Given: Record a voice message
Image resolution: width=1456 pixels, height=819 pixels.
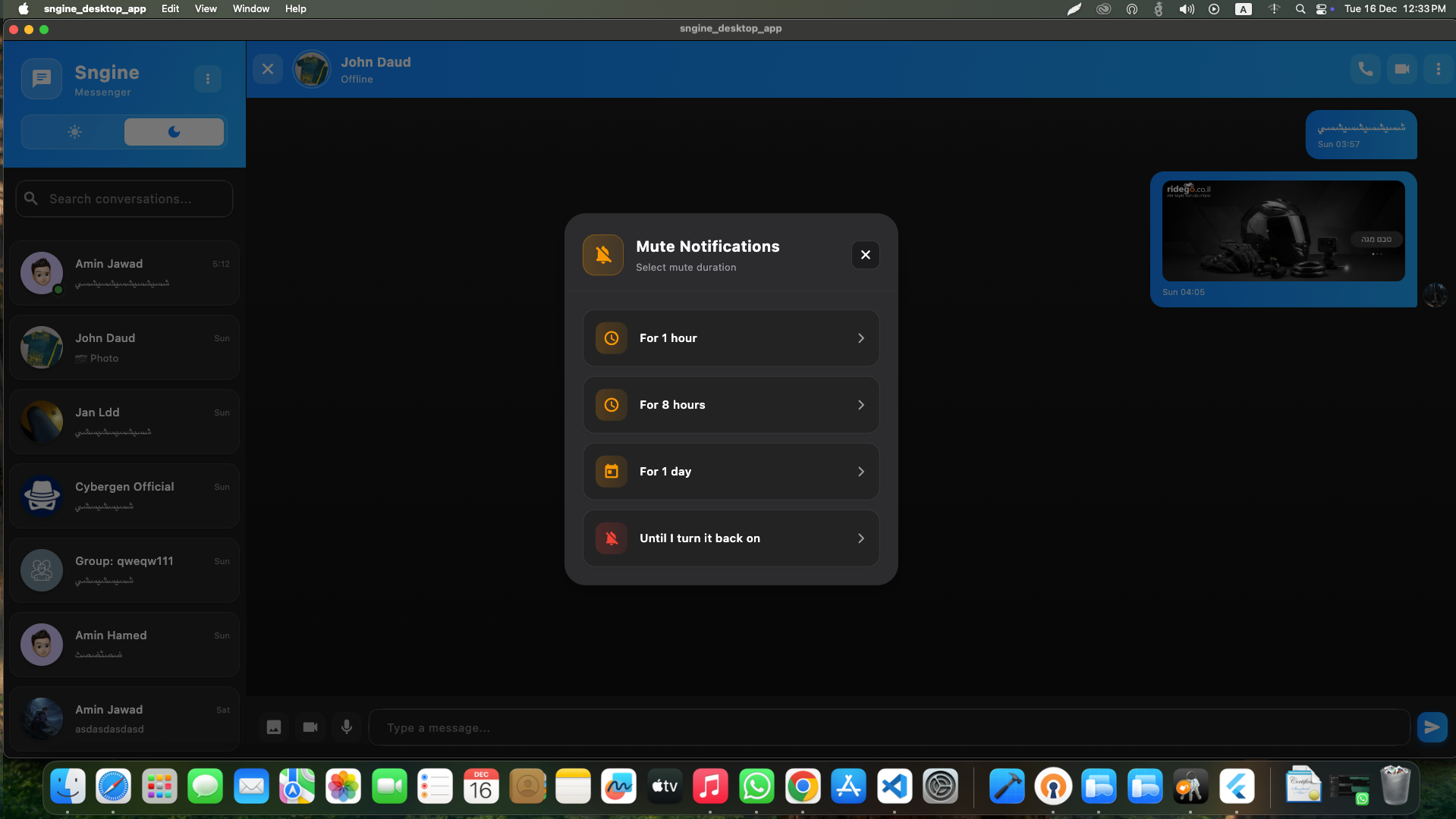Looking at the screenshot, I should tap(347, 726).
